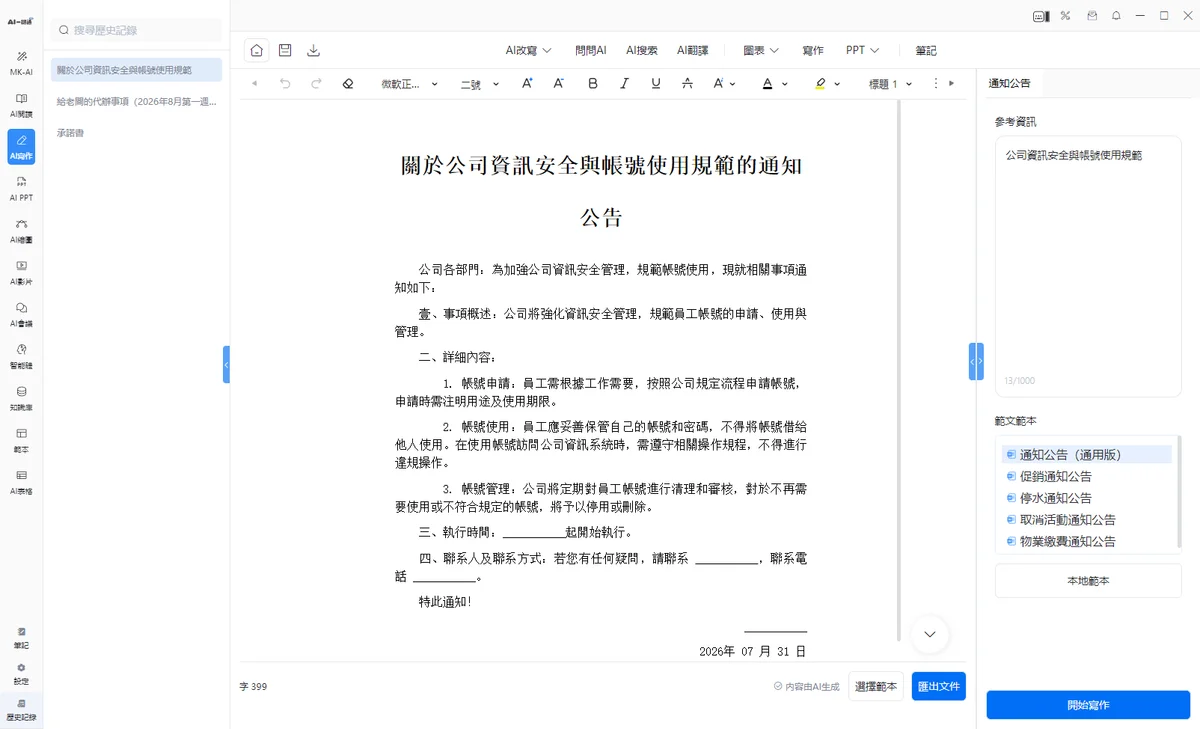Open 範本 templates in sidebar
The height and width of the screenshot is (729, 1200).
tap(21, 440)
